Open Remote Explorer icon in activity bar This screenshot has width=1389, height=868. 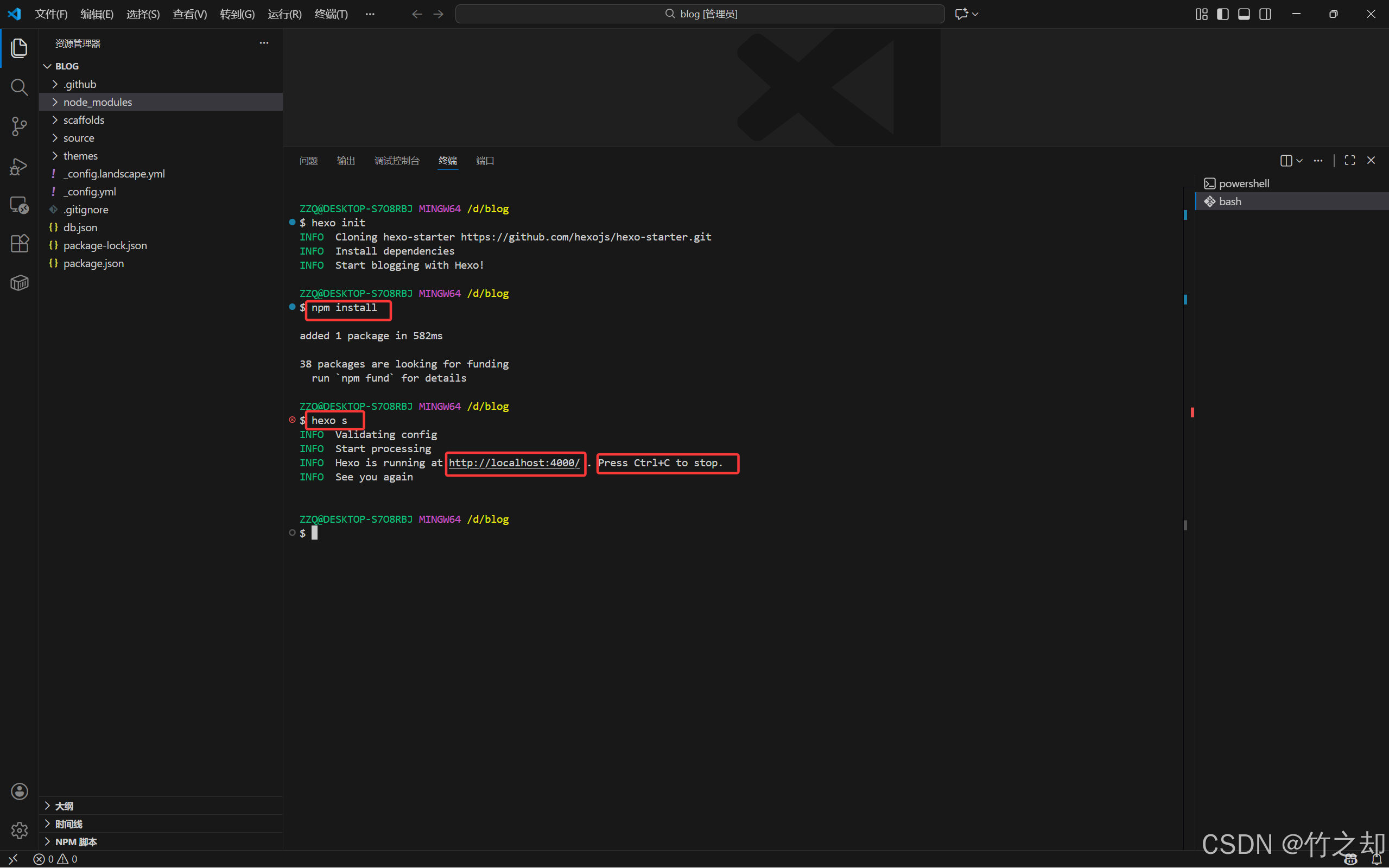pyautogui.click(x=19, y=205)
